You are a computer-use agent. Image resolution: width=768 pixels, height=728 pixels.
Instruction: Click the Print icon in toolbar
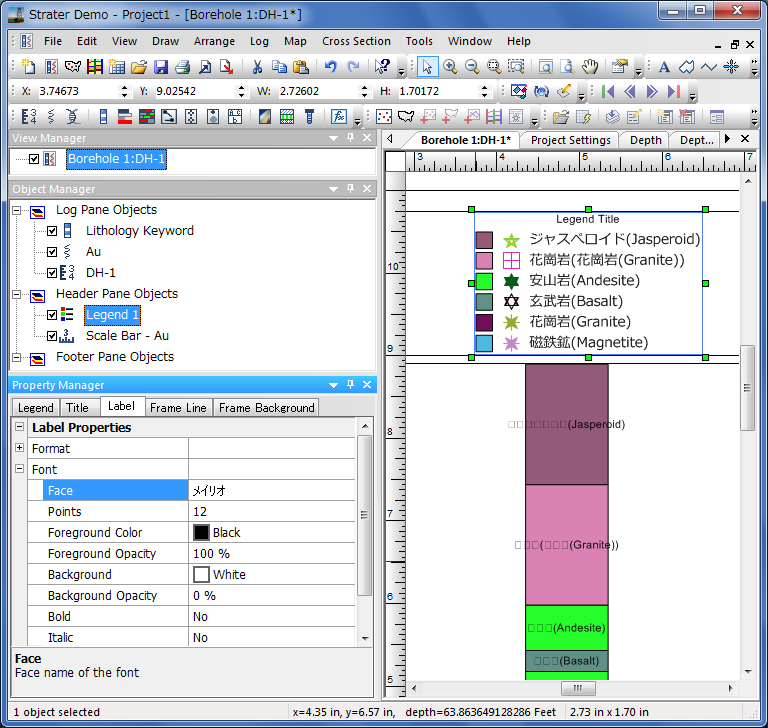point(182,67)
